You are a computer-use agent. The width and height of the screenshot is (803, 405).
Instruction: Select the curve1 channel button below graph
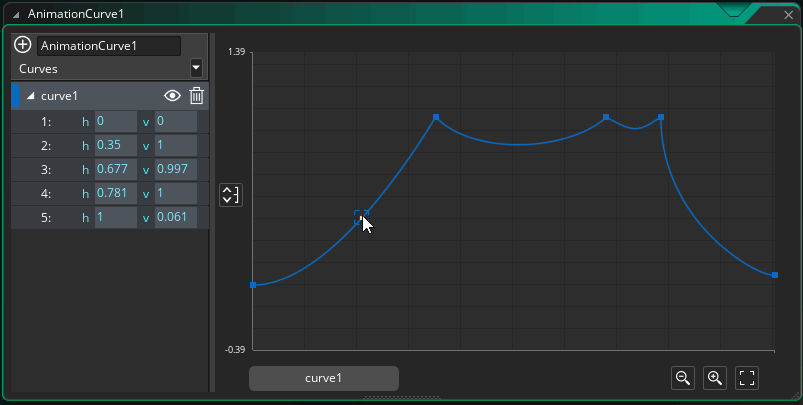324,378
